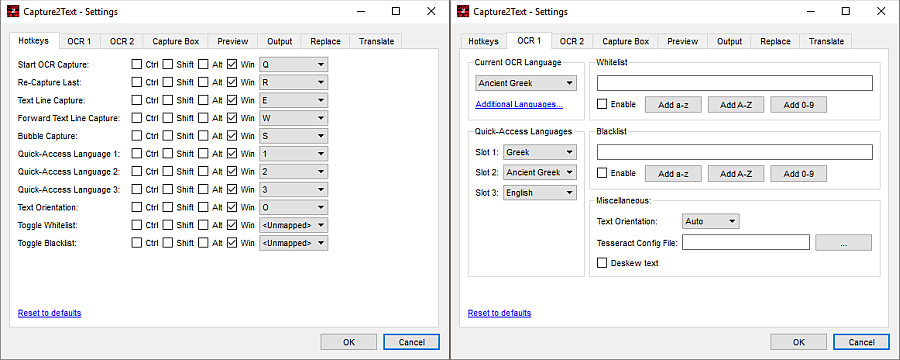
Task: Browse for Tesseract Config File
Action: (x=843, y=242)
